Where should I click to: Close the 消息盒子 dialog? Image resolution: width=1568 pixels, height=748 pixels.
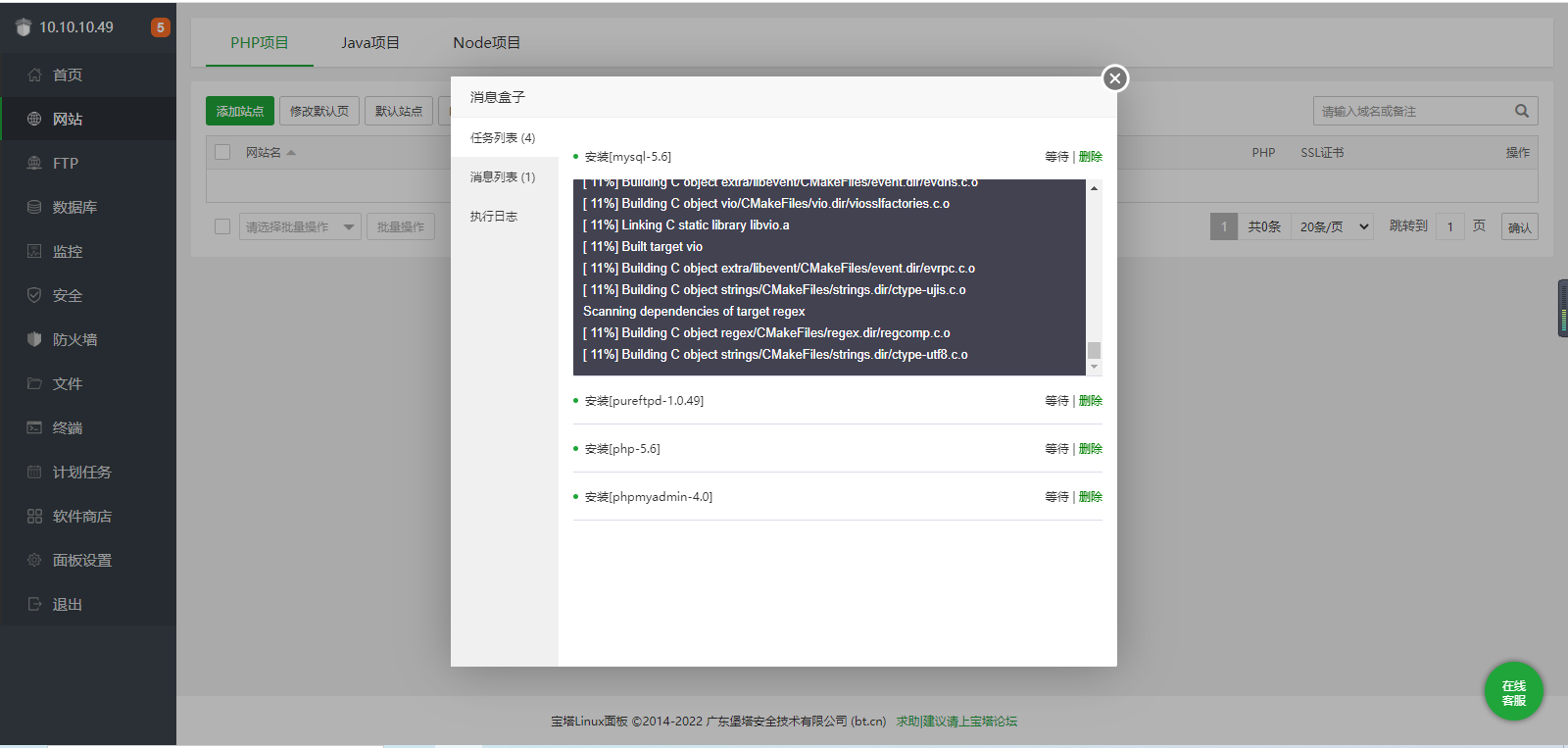pos(1114,78)
